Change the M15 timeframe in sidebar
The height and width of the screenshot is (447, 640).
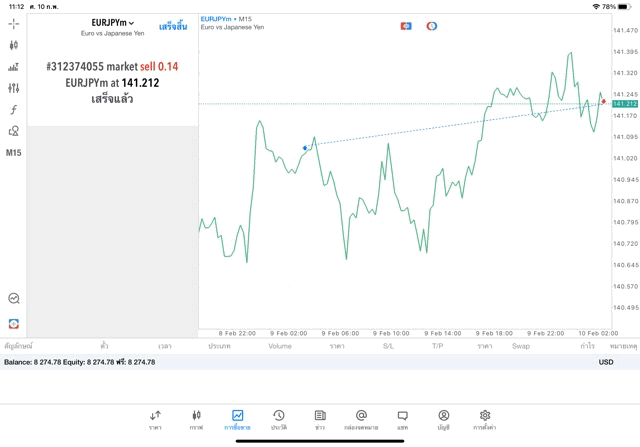(x=13, y=153)
